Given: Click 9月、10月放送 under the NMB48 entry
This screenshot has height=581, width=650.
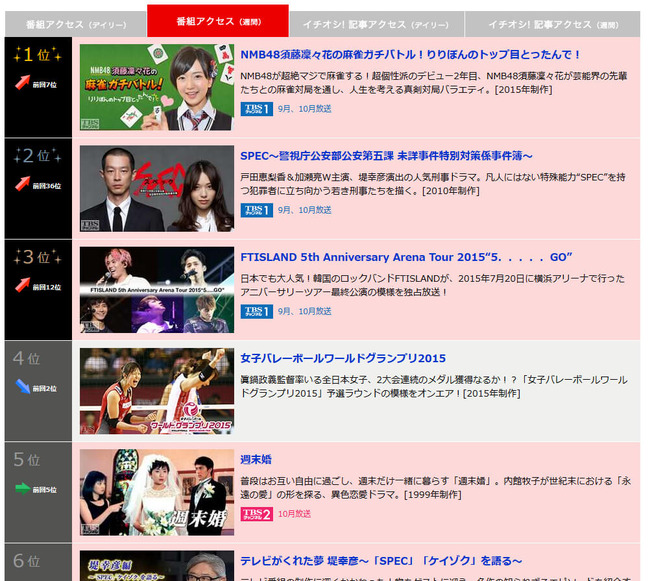Looking at the screenshot, I should click(x=305, y=109).
